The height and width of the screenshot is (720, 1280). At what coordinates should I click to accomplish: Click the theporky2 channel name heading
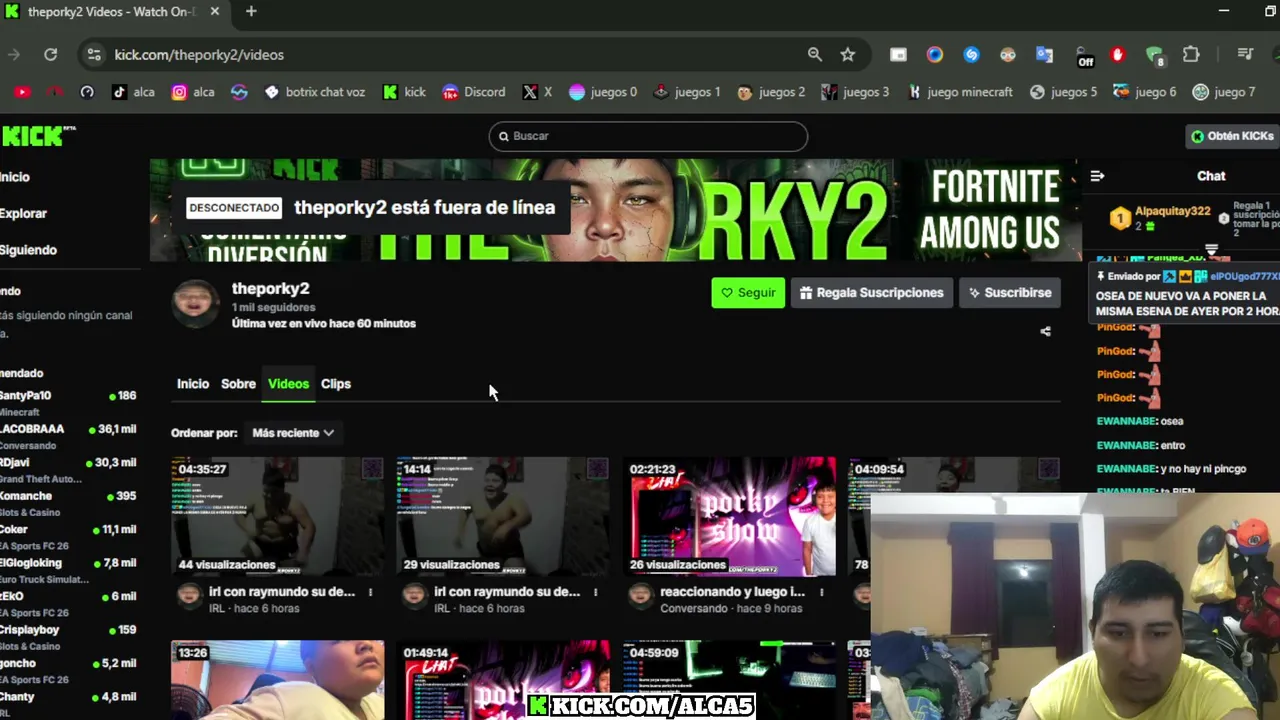click(x=270, y=289)
